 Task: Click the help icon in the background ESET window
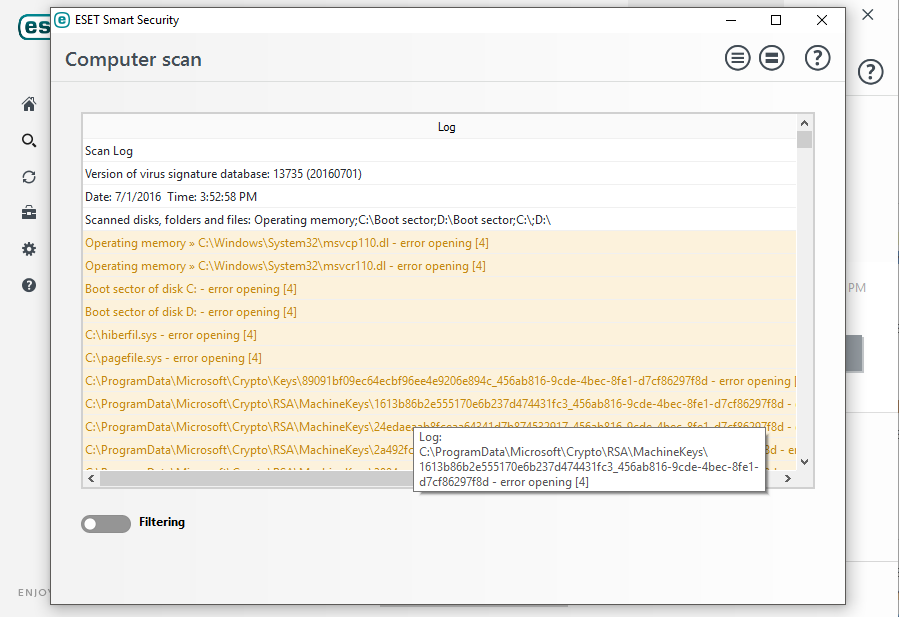click(870, 72)
